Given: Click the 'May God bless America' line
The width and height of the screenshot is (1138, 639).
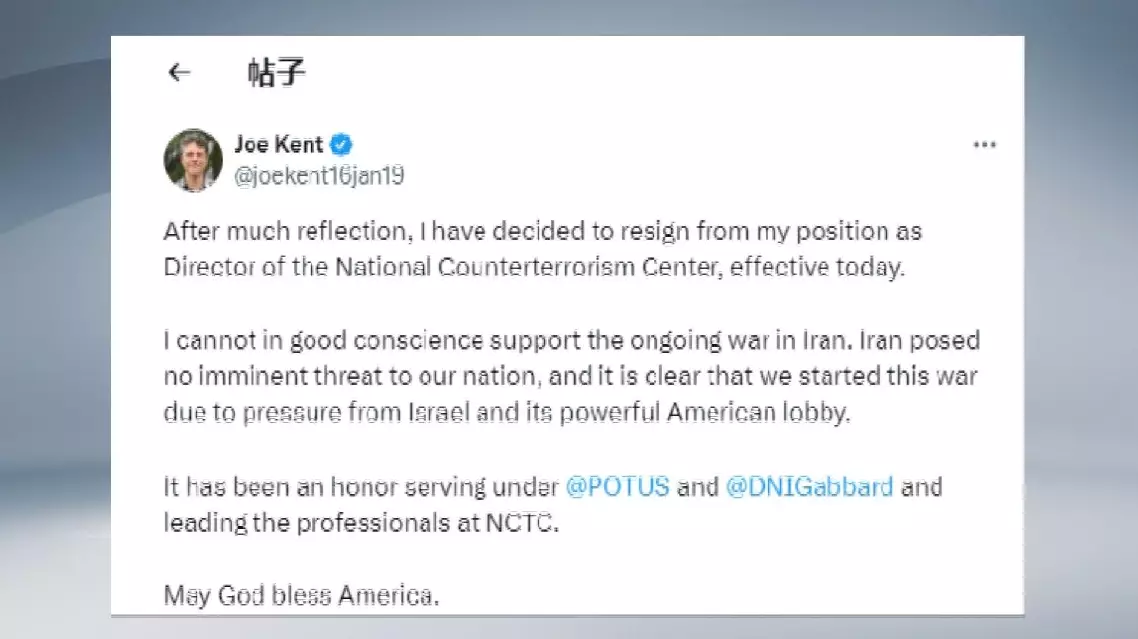Looking at the screenshot, I should pyautogui.click(x=300, y=597).
